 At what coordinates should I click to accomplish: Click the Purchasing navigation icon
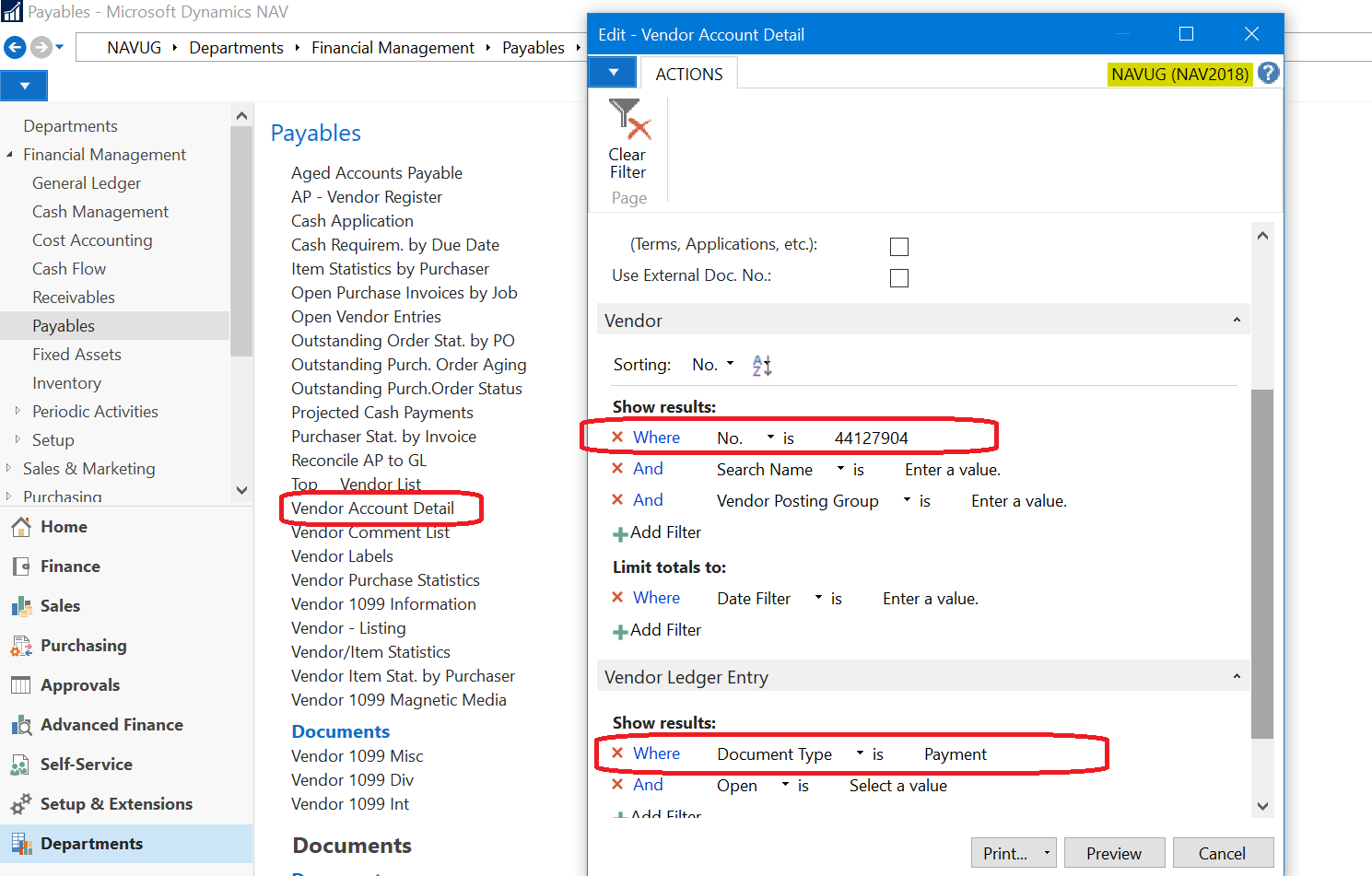(x=20, y=646)
